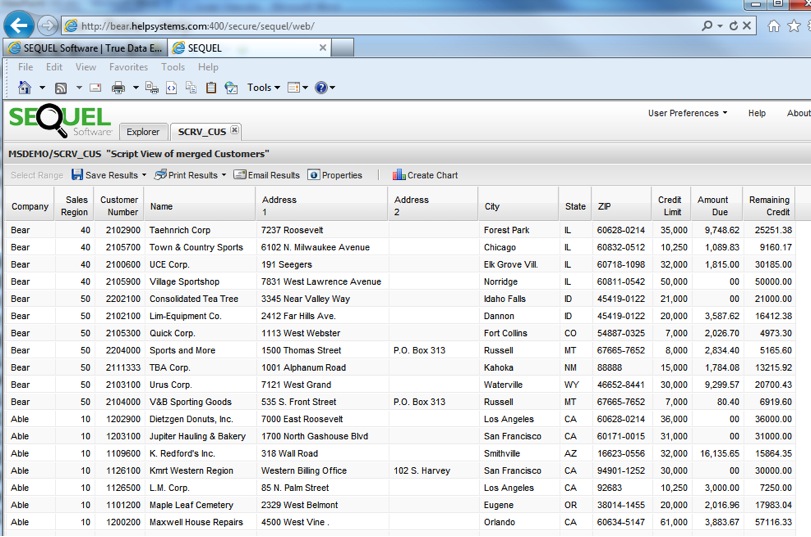This screenshot has height=537, width=811.
Task: Open the File menu
Action: (25, 67)
